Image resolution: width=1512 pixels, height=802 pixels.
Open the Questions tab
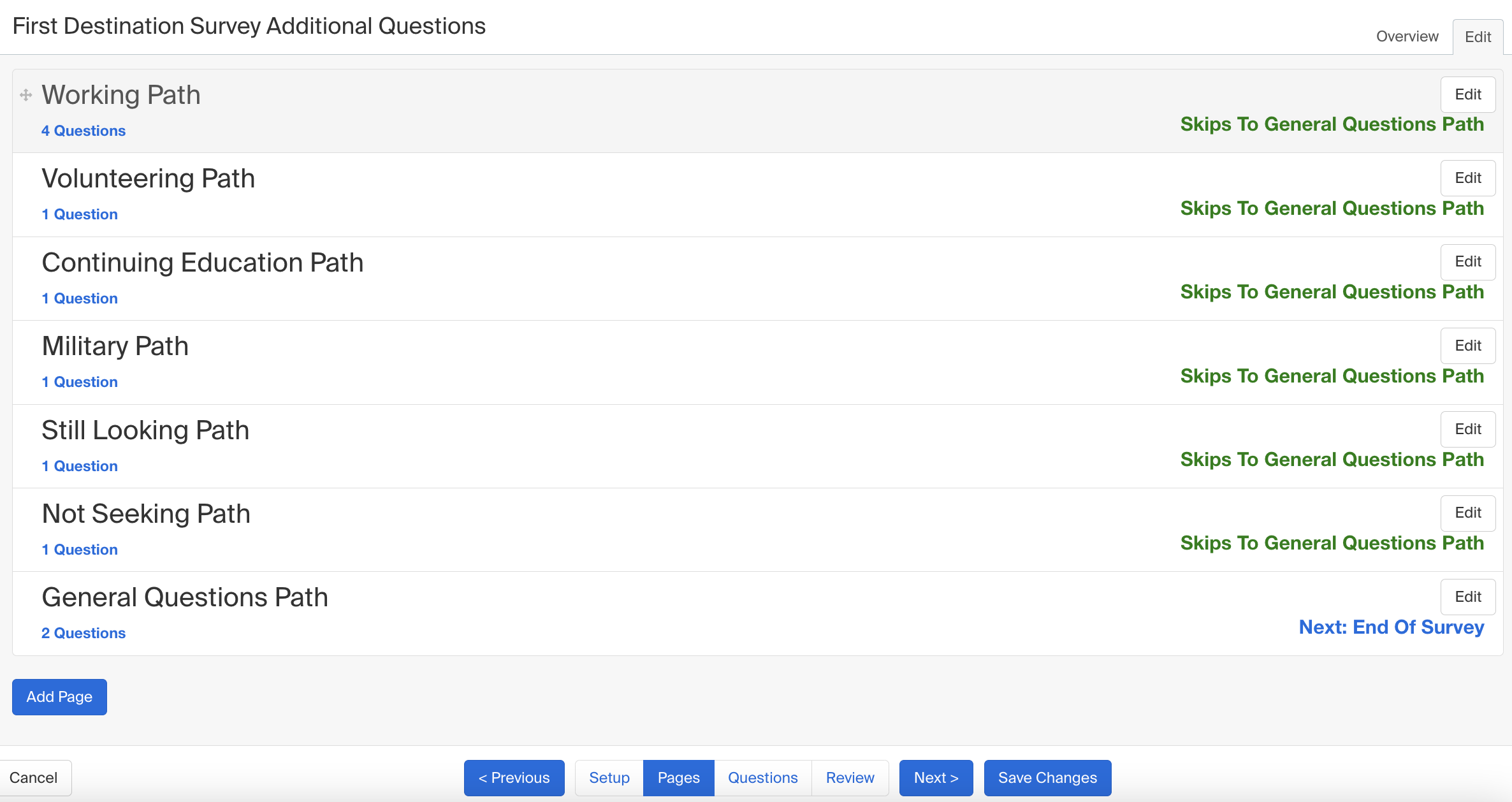(x=762, y=778)
